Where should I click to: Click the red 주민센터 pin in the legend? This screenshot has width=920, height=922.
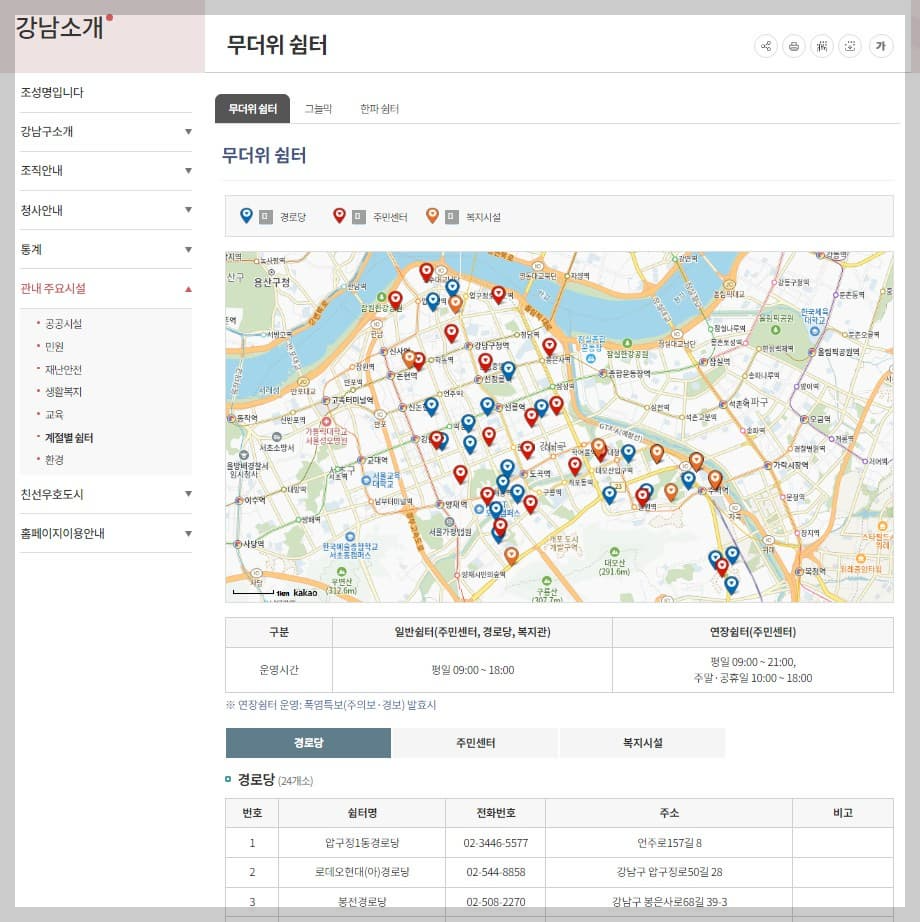point(341,214)
